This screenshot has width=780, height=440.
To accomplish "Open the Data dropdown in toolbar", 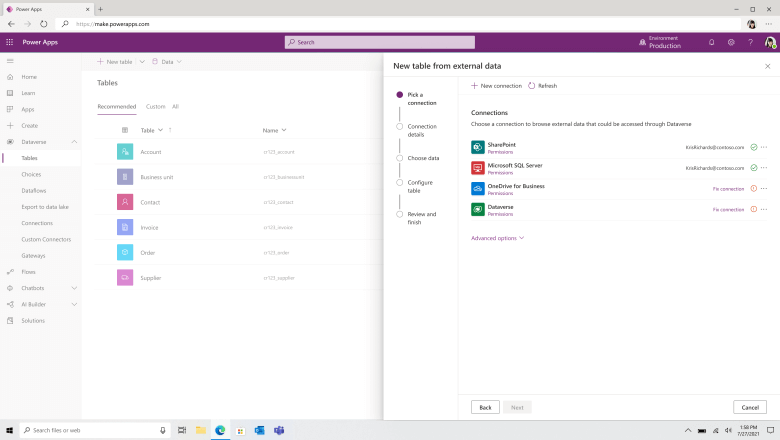I will tap(166, 62).
